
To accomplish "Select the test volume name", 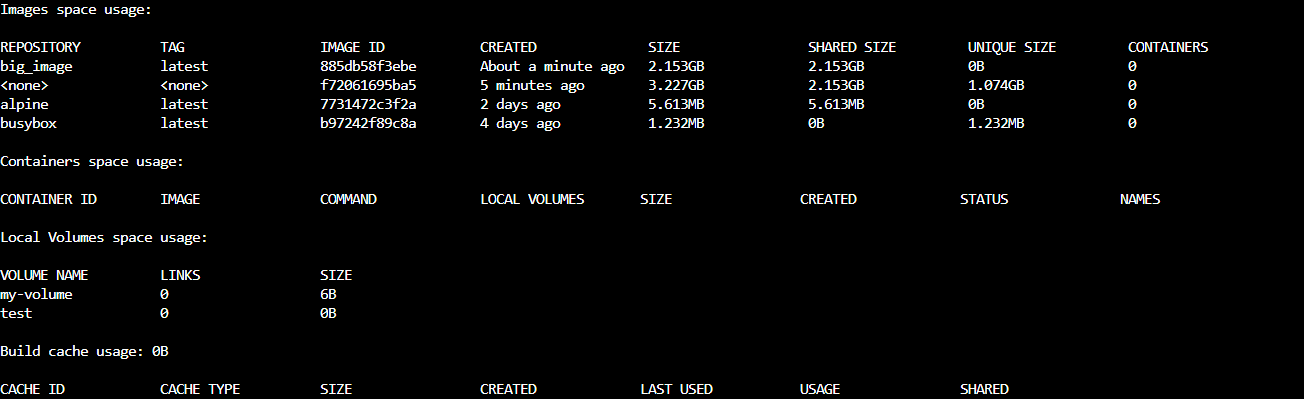I will click(x=16, y=313).
